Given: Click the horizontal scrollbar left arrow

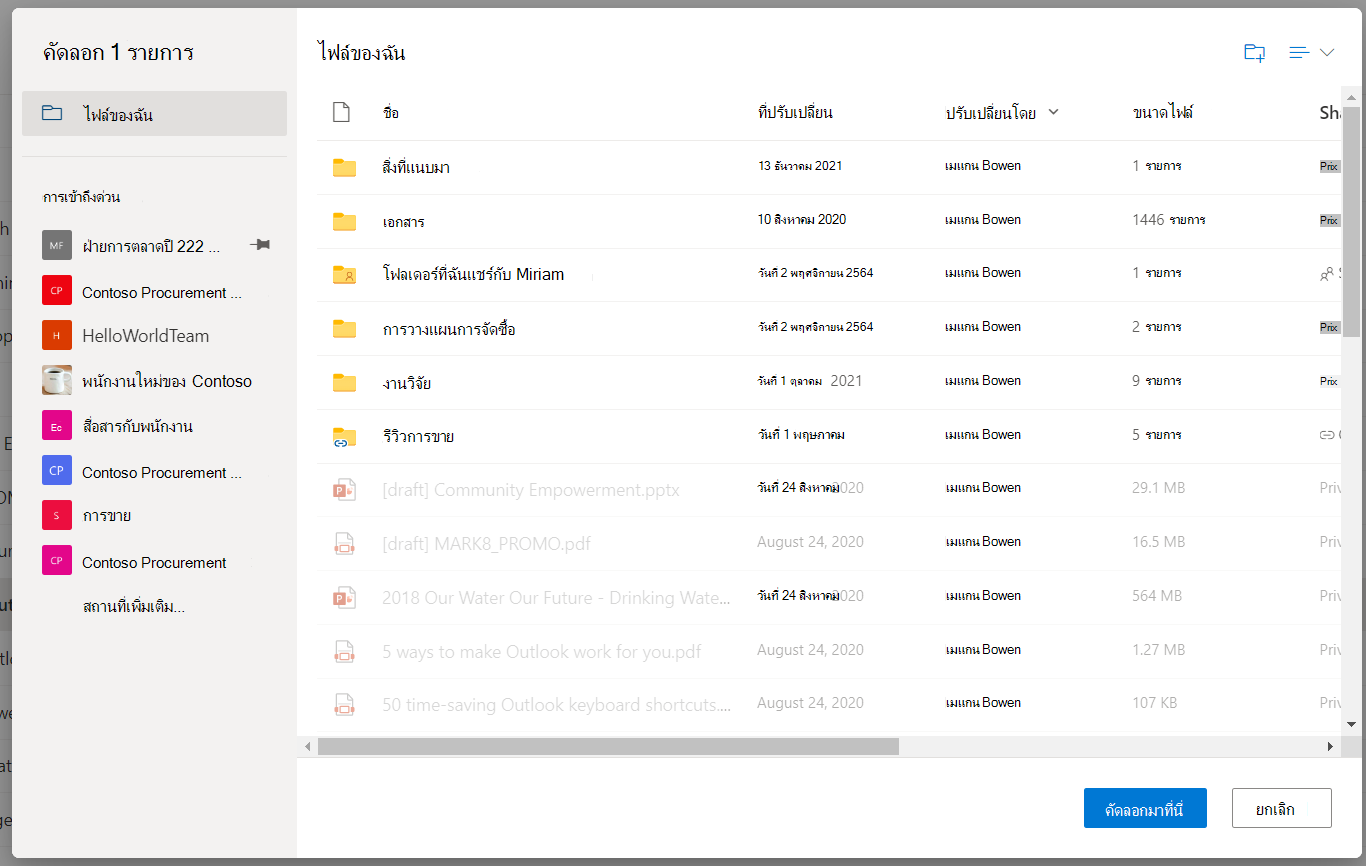Looking at the screenshot, I should (x=308, y=746).
